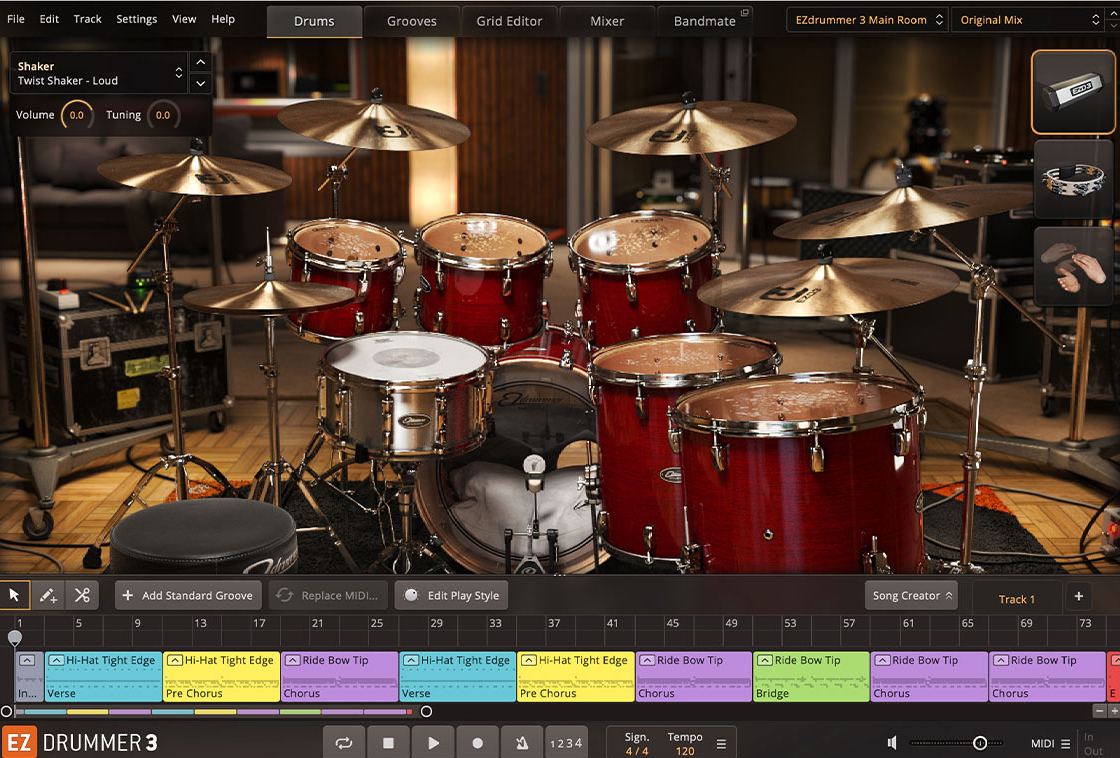Screen dimensions: 1120x758
Task: Select the scissors cut tool
Action: tap(82, 595)
